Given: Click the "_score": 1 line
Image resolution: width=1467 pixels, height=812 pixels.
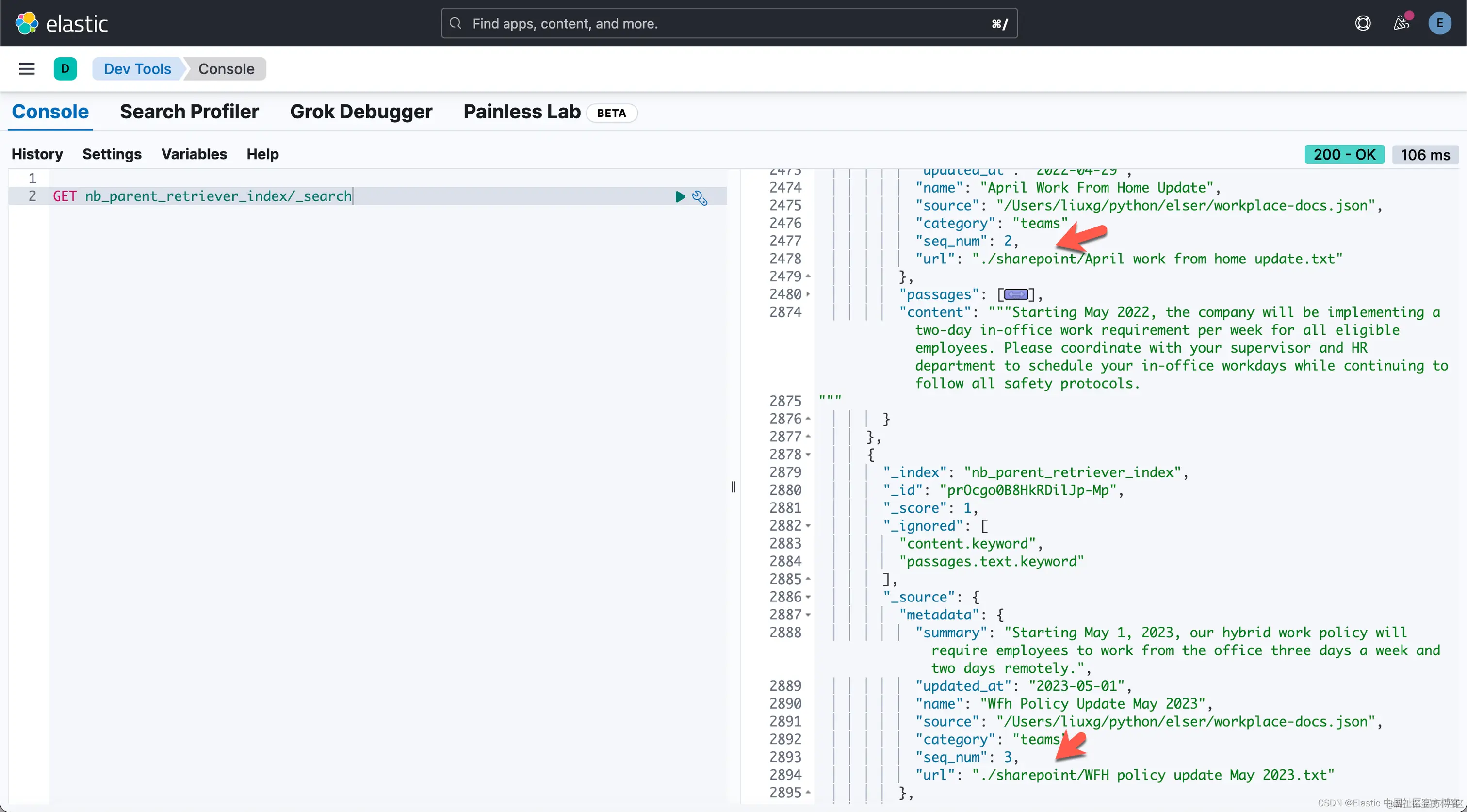Looking at the screenshot, I should 930,508.
